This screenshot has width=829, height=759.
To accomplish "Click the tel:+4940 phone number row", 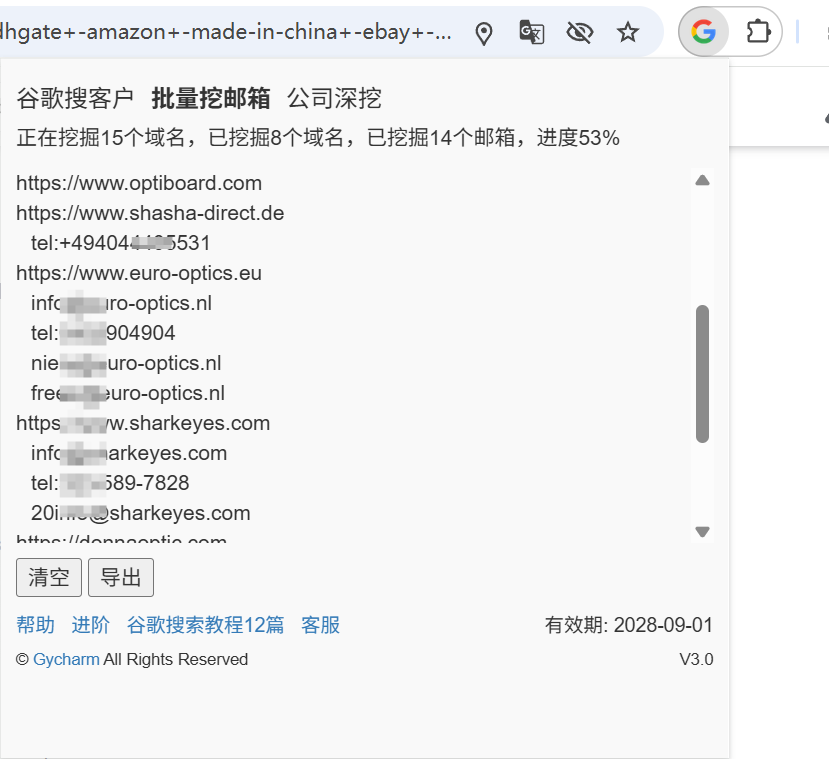I will tap(121, 243).
